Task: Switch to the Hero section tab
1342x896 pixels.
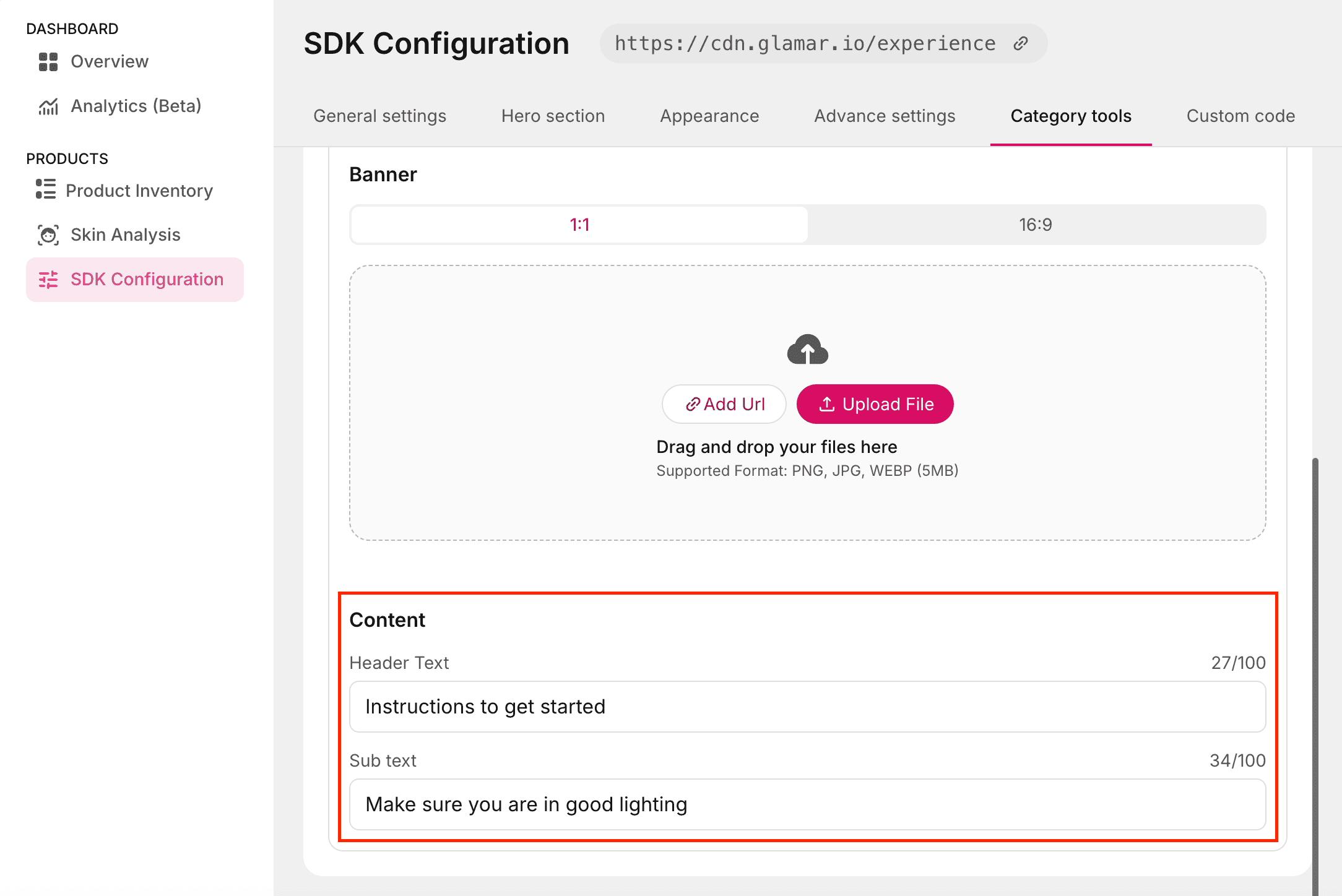Action: point(553,116)
